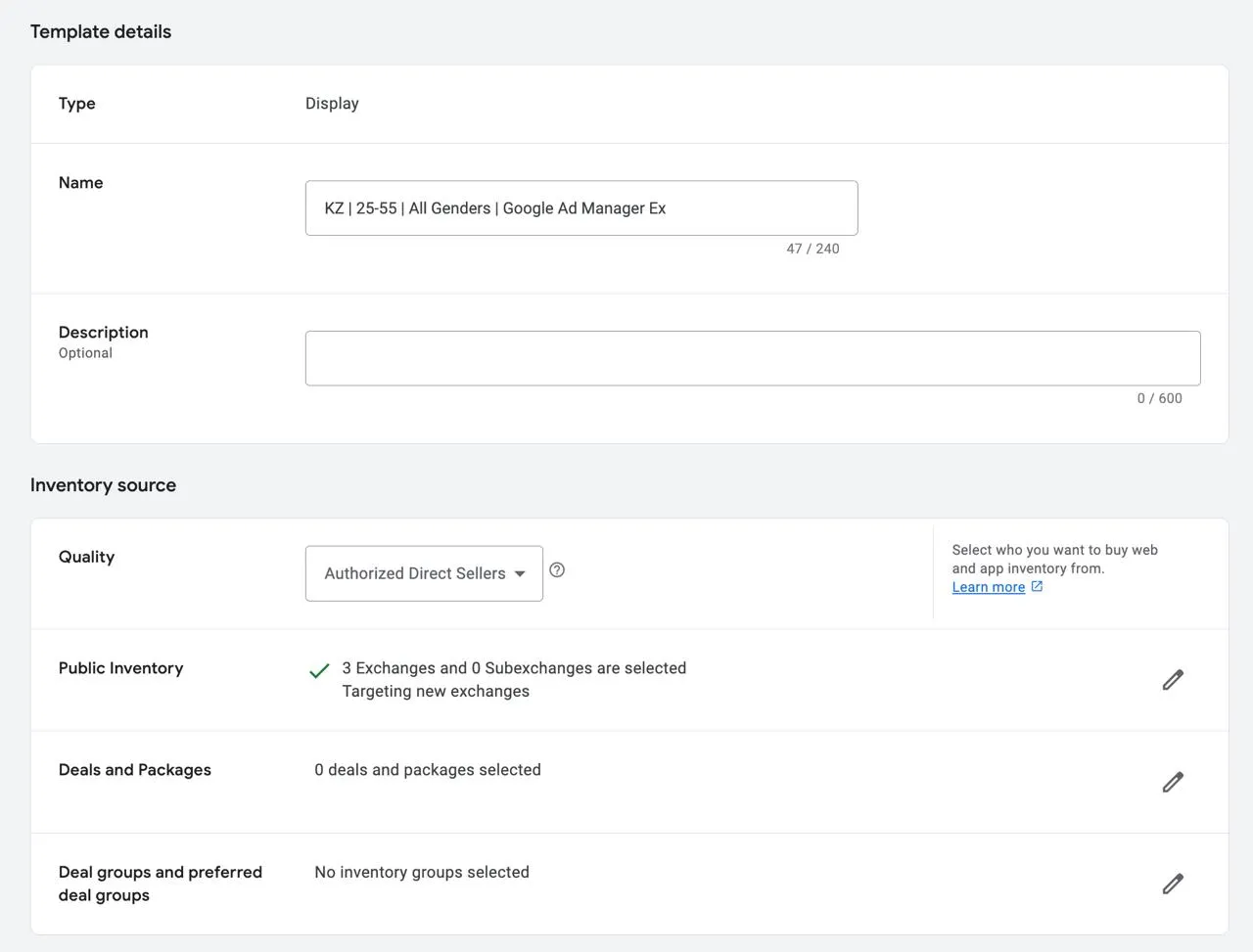Click the 0 deals and packages selected text
Viewport: 1253px width, 952px height.
click(428, 770)
